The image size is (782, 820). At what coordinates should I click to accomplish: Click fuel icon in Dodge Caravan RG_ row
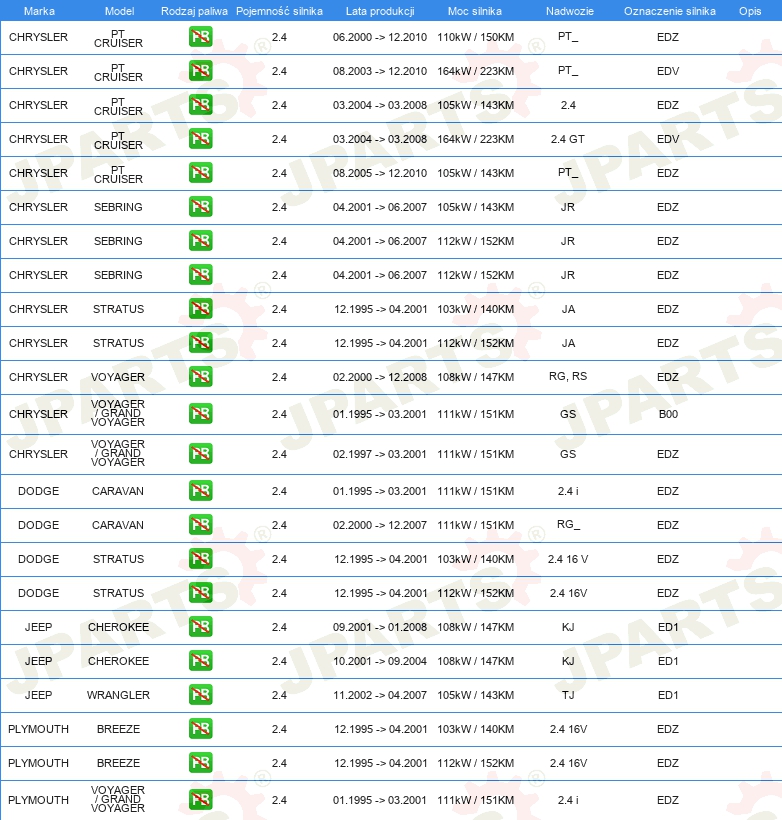201,525
